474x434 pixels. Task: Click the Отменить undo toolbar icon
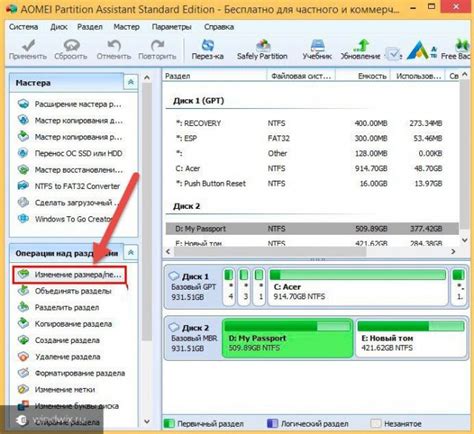coord(114,49)
